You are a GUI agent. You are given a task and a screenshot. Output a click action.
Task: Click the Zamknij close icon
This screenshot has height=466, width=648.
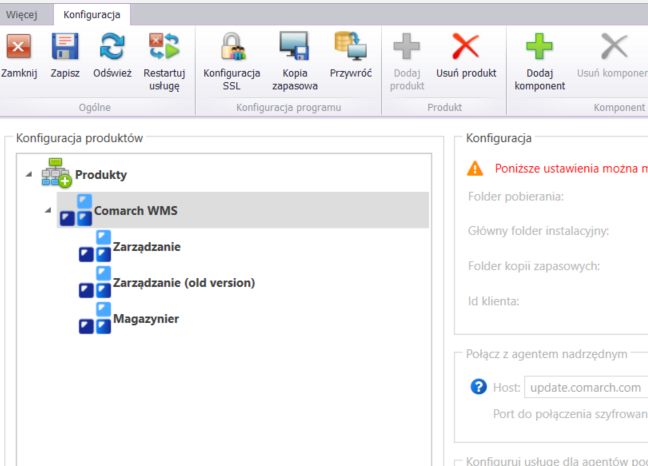click(19, 46)
